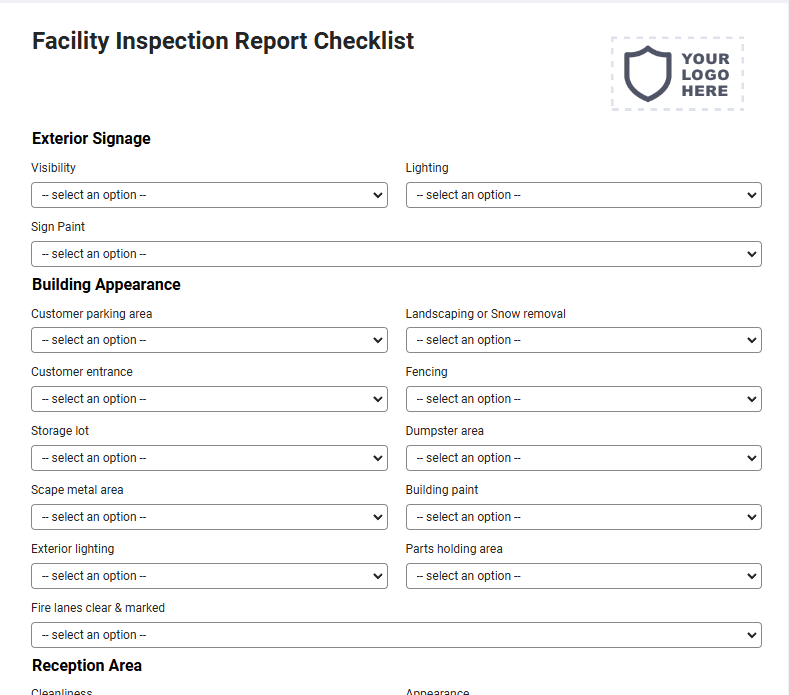
Task: Click the Building Appearance section heading
Action: coord(106,284)
